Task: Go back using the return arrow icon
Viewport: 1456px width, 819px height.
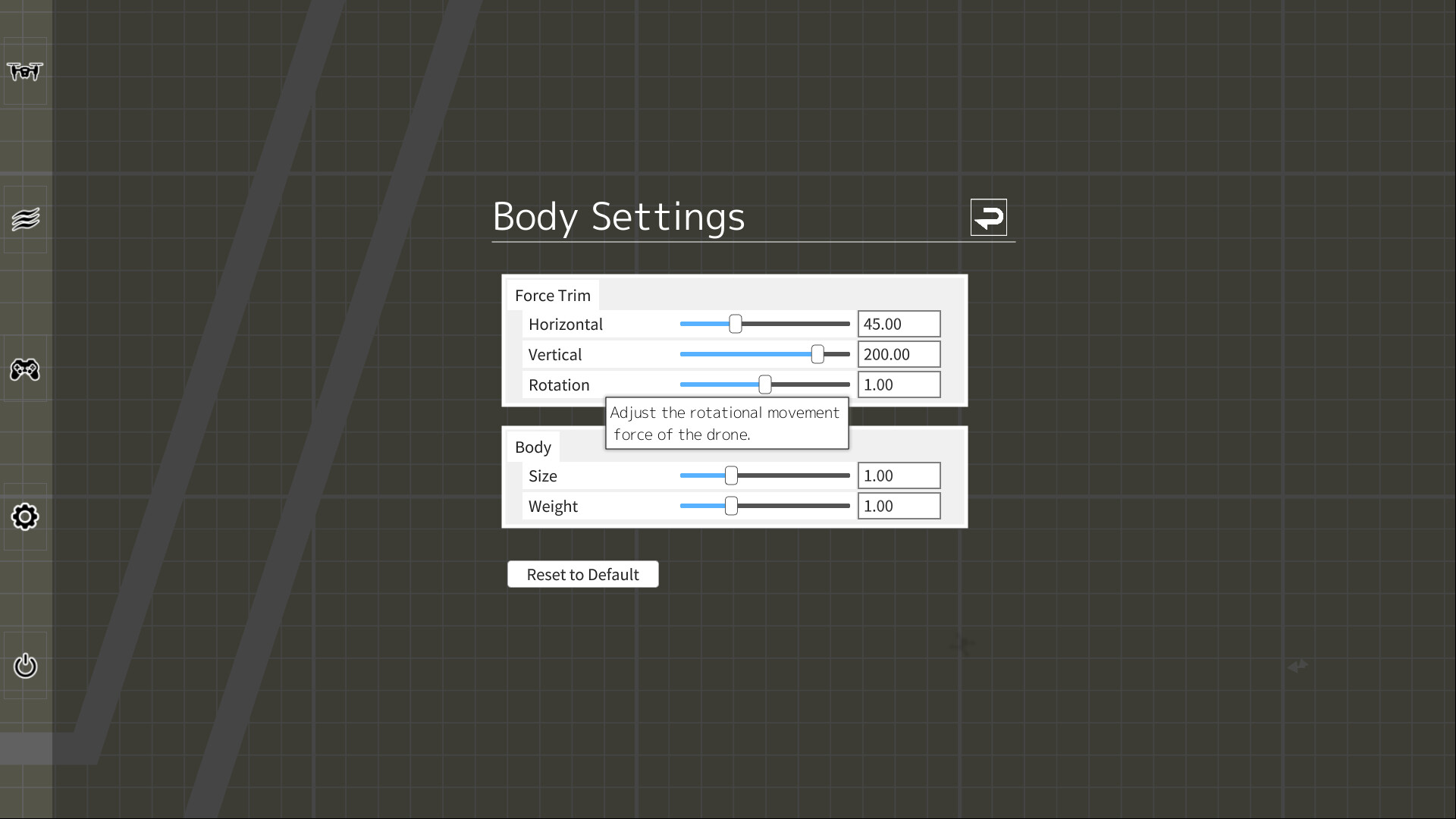Action: (x=988, y=218)
